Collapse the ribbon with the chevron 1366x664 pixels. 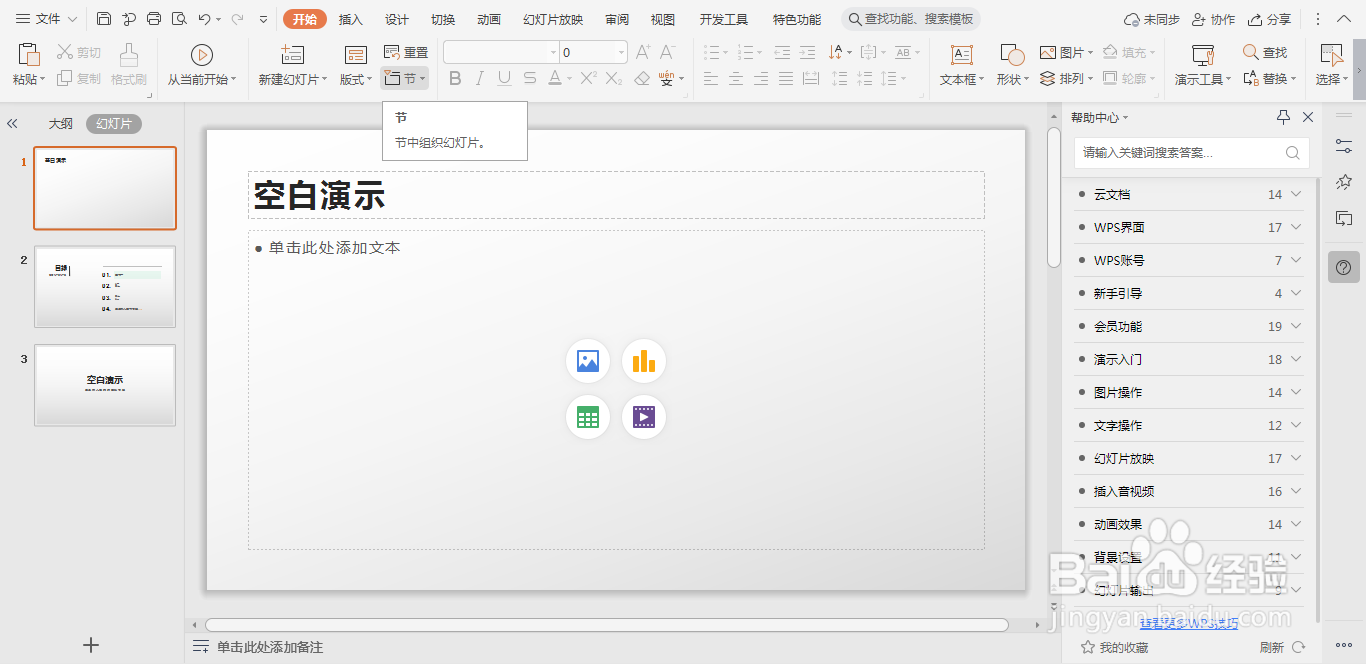coord(1346,19)
